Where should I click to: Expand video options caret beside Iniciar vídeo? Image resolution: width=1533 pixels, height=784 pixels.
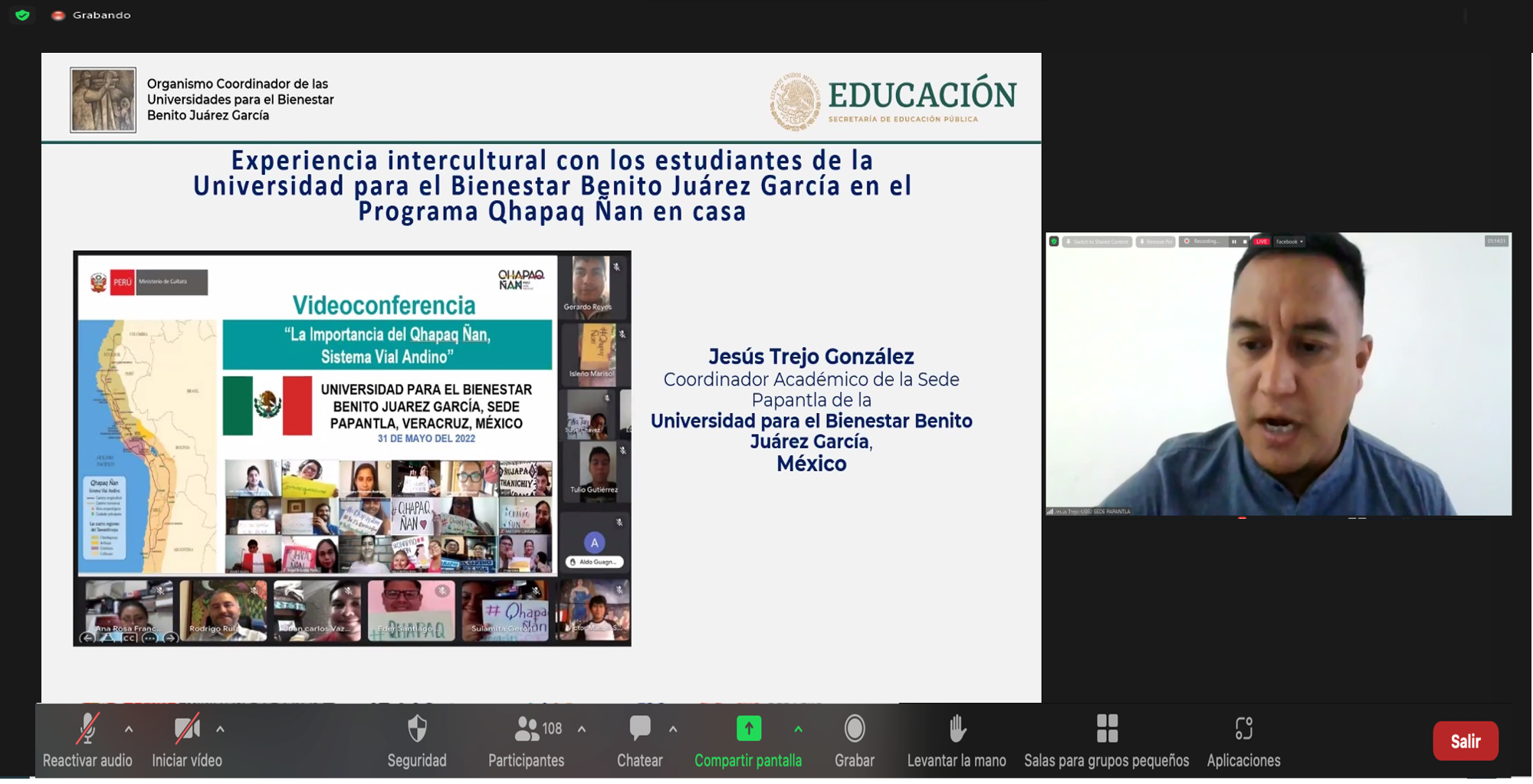[220, 729]
